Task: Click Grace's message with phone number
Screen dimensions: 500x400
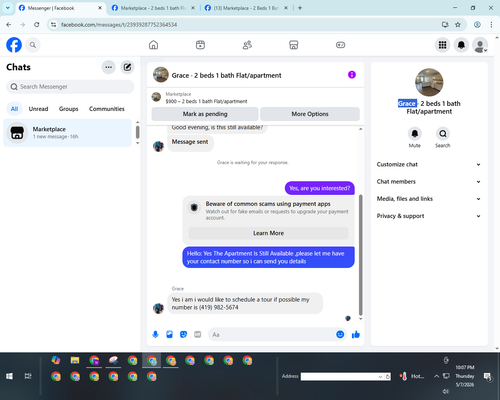Action: (x=245, y=303)
